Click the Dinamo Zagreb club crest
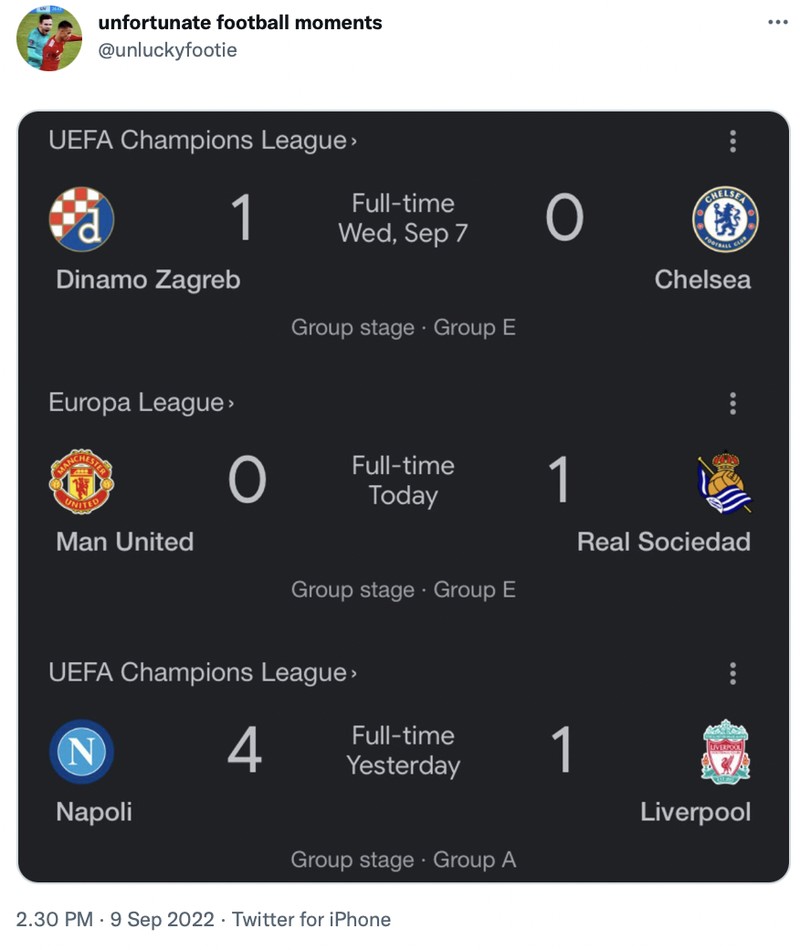800x950 pixels. pyautogui.click(x=81, y=219)
